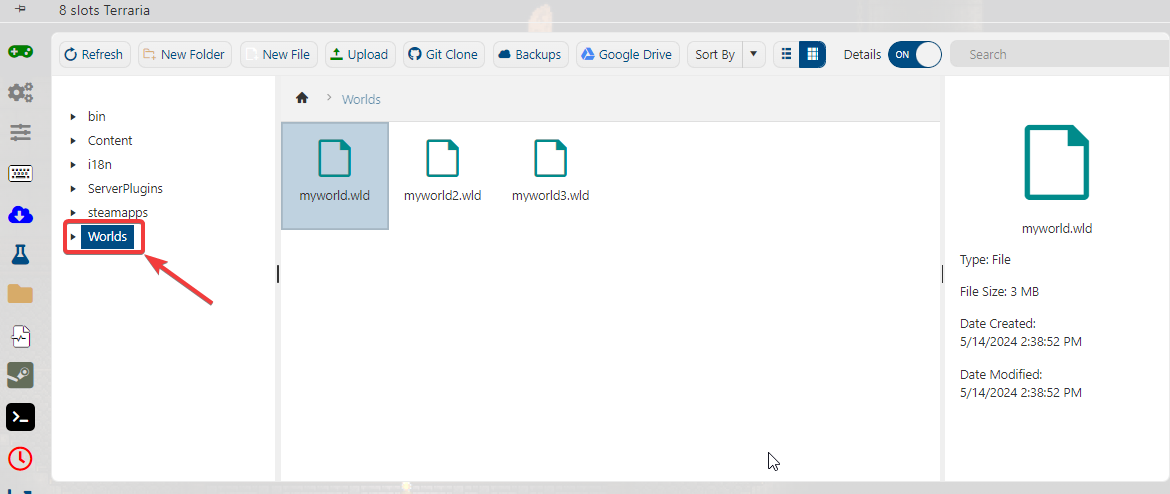Expand the Worlds folder arrow
The width and height of the screenshot is (1170, 494).
click(x=73, y=237)
